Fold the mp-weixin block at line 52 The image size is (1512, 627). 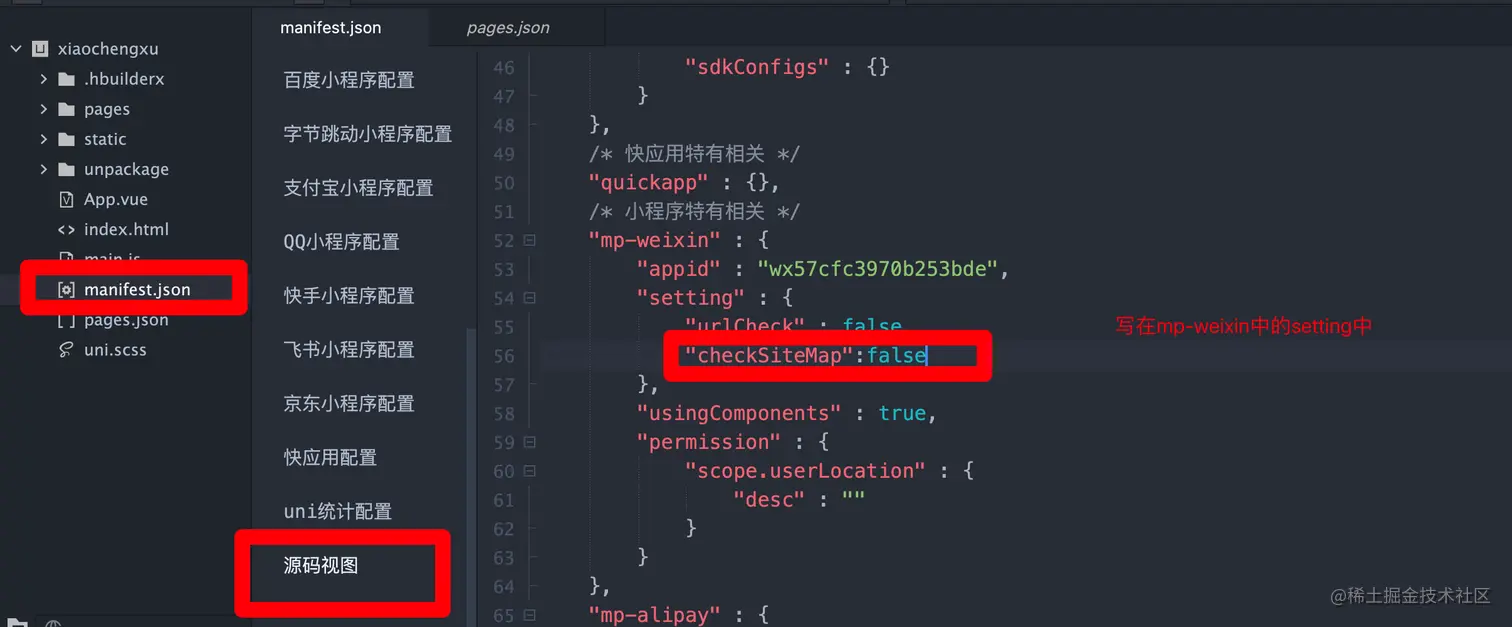tap(529, 241)
